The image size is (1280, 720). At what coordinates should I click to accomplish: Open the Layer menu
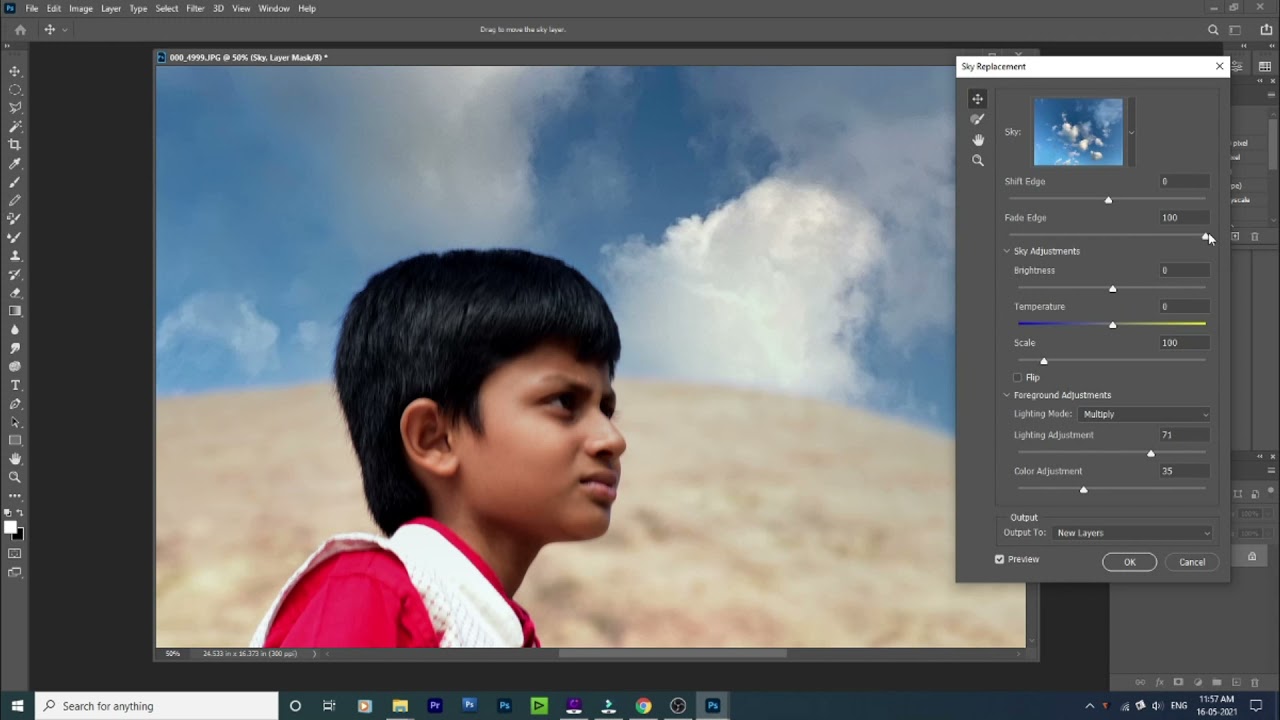pos(111,8)
